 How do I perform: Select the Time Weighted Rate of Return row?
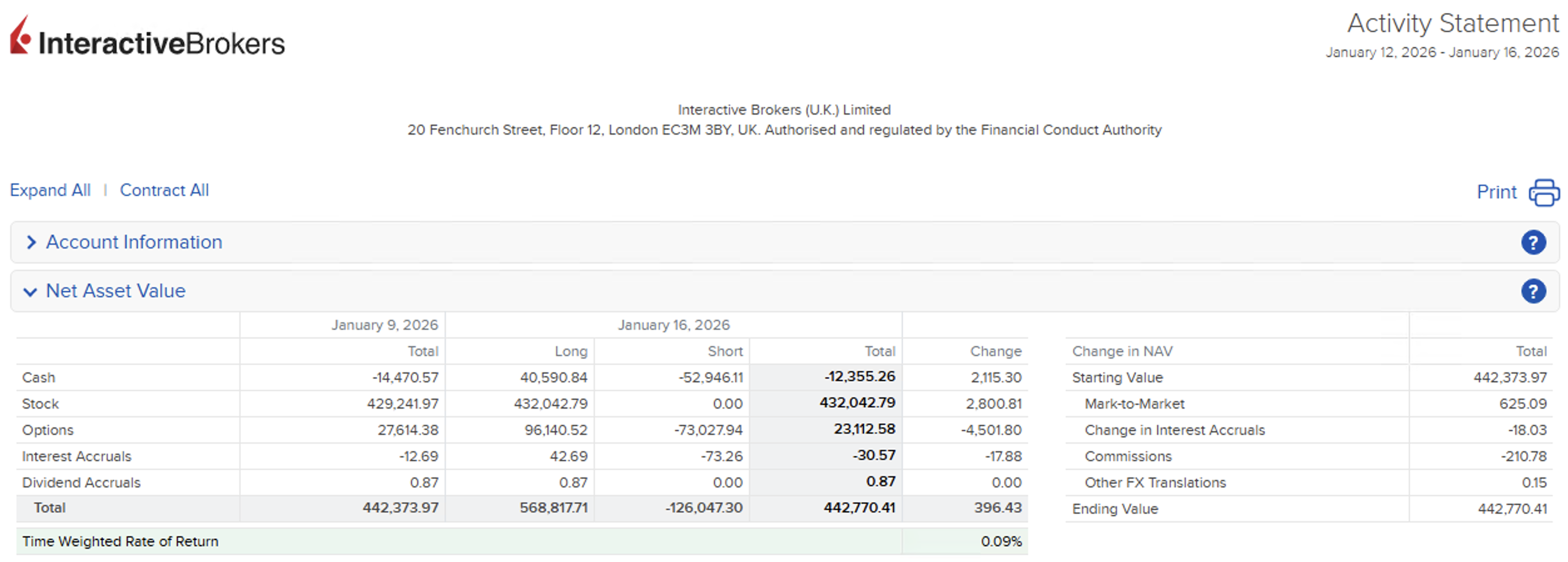tap(120, 541)
